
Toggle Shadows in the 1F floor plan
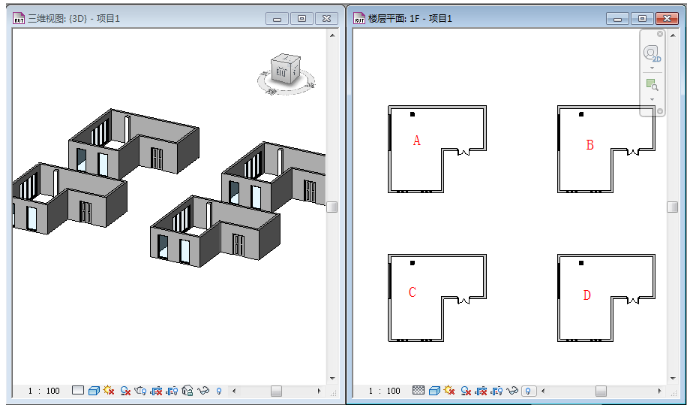466,390
